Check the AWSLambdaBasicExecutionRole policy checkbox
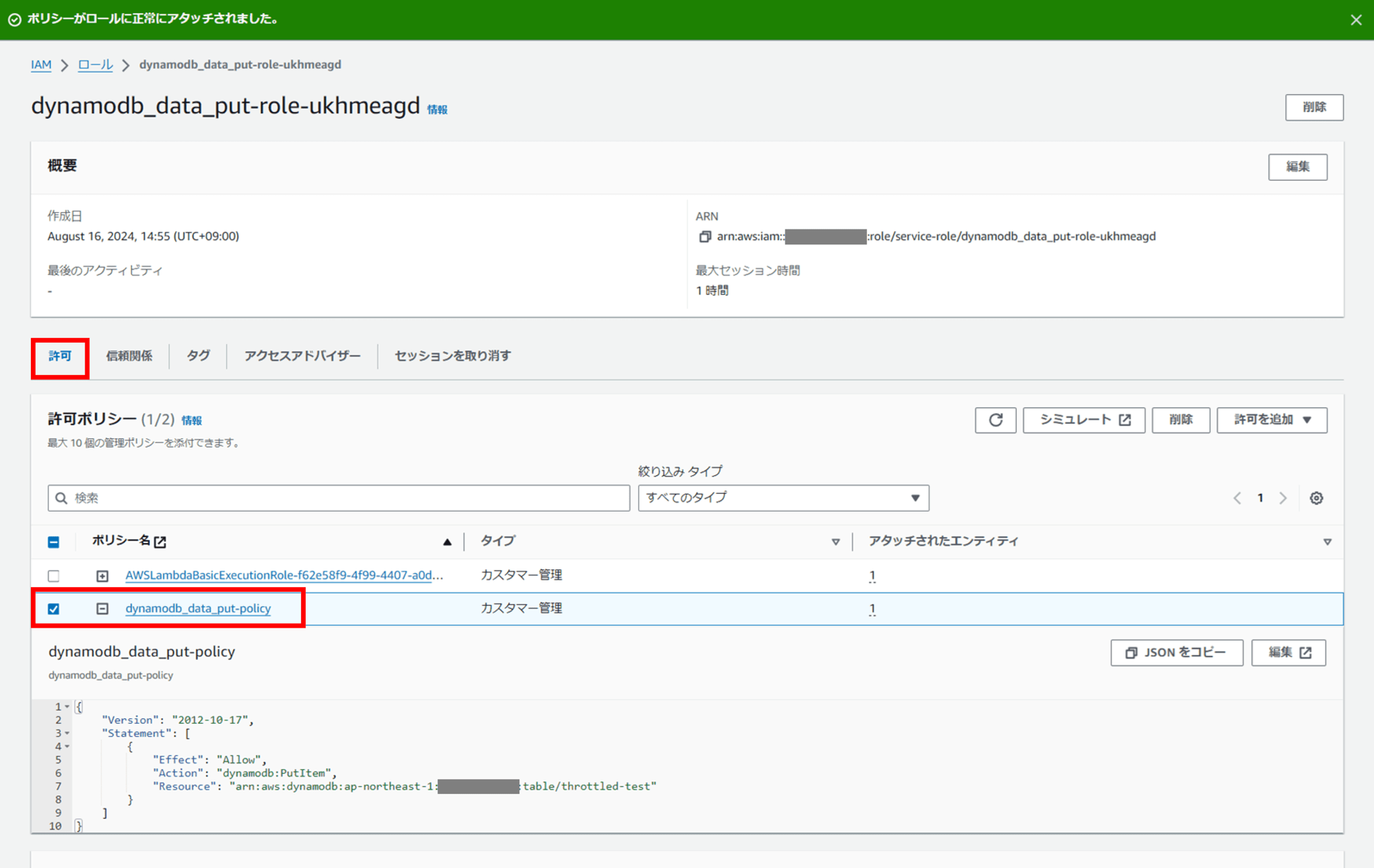The image size is (1374, 868). click(54, 575)
